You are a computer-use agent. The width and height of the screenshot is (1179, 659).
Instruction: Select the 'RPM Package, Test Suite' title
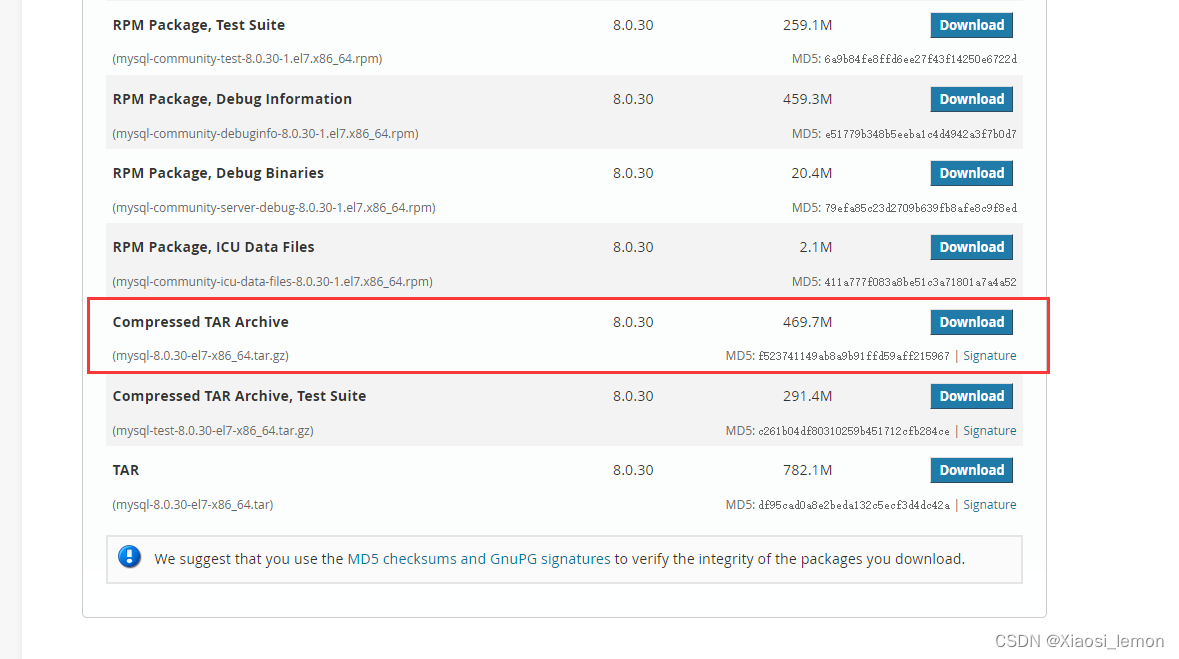199,25
